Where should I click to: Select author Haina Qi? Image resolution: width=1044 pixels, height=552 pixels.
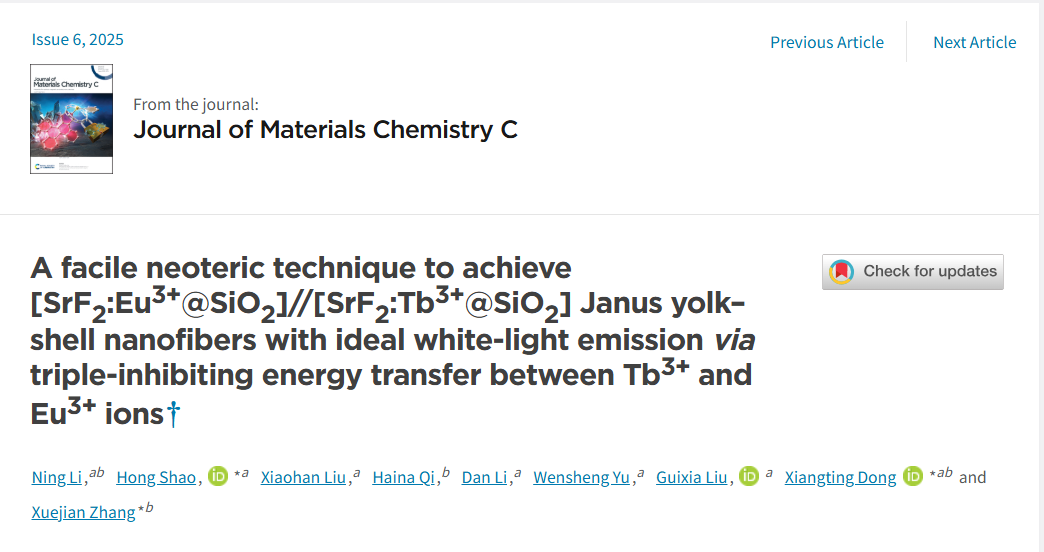point(403,477)
